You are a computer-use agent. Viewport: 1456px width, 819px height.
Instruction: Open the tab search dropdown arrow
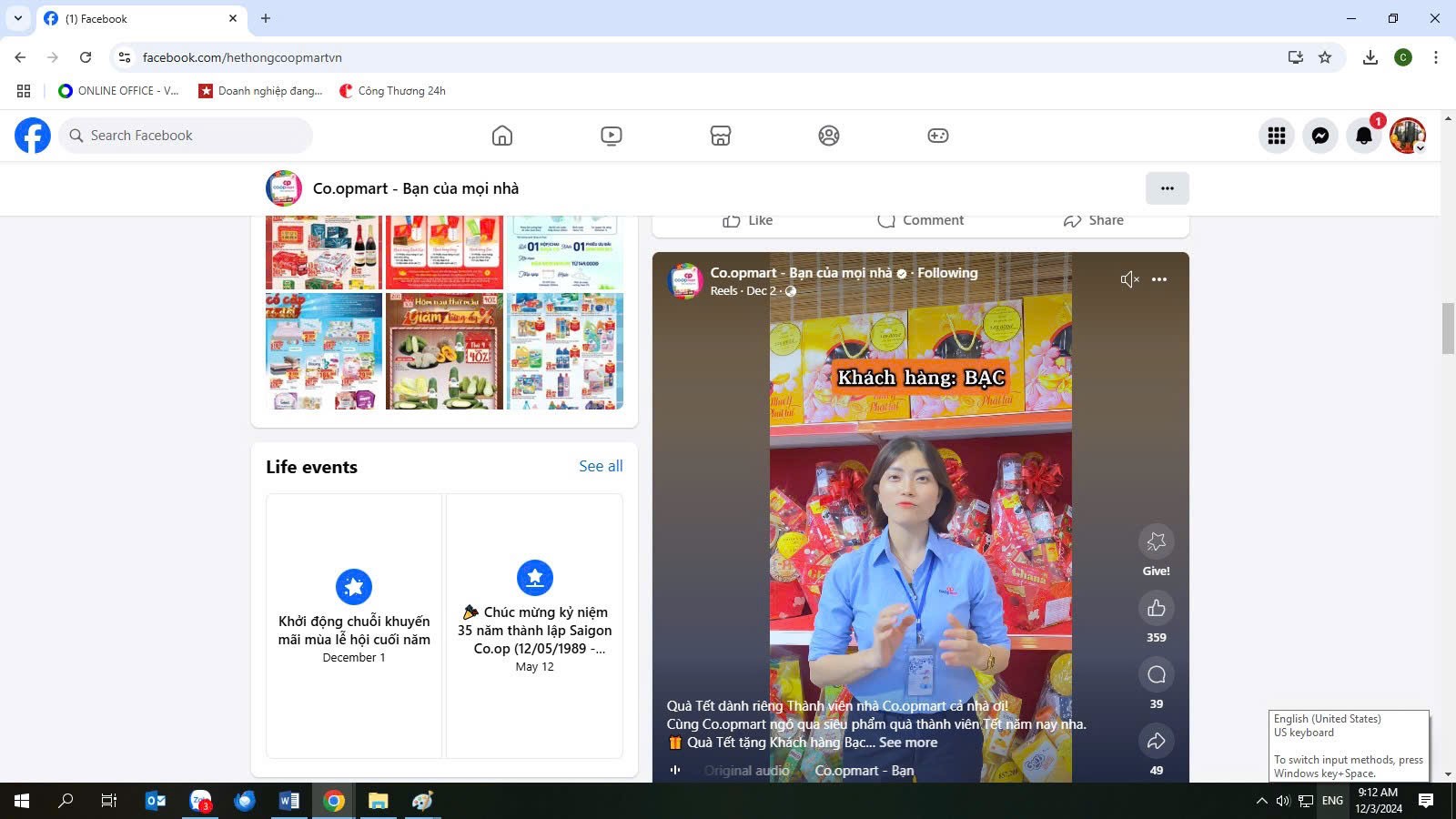[x=18, y=18]
